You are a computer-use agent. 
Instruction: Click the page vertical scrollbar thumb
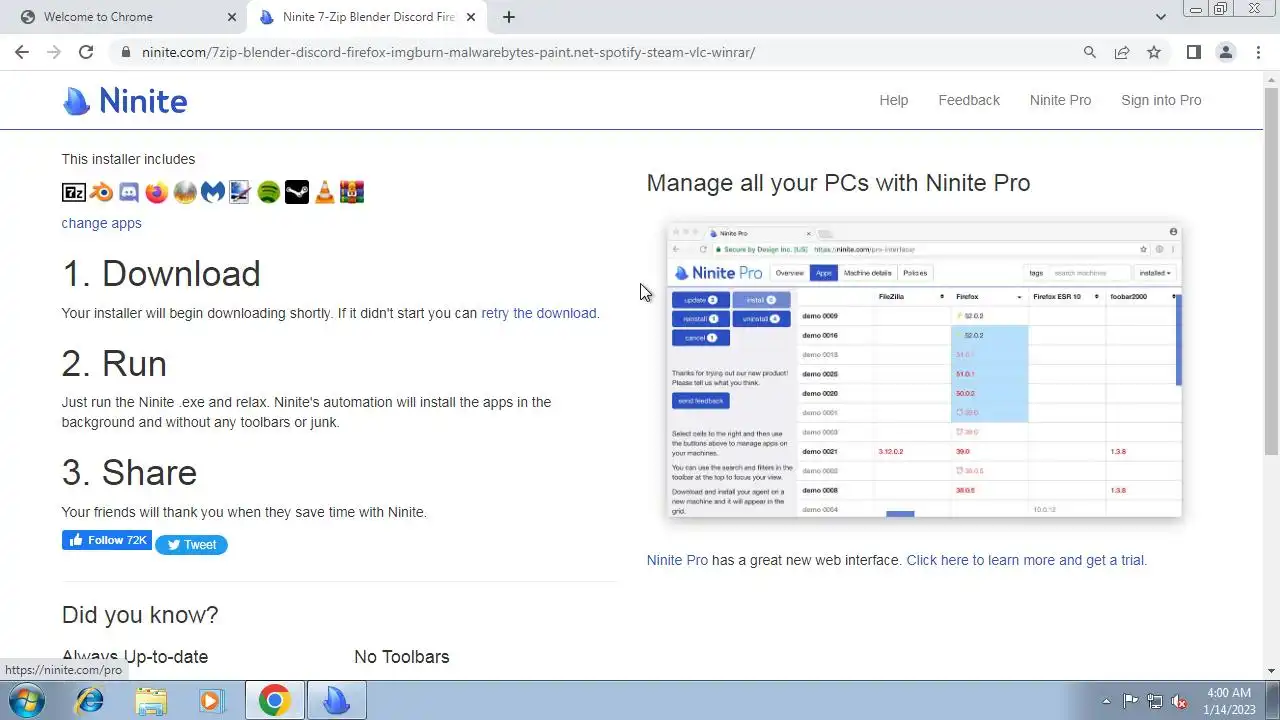(1271, 272)
